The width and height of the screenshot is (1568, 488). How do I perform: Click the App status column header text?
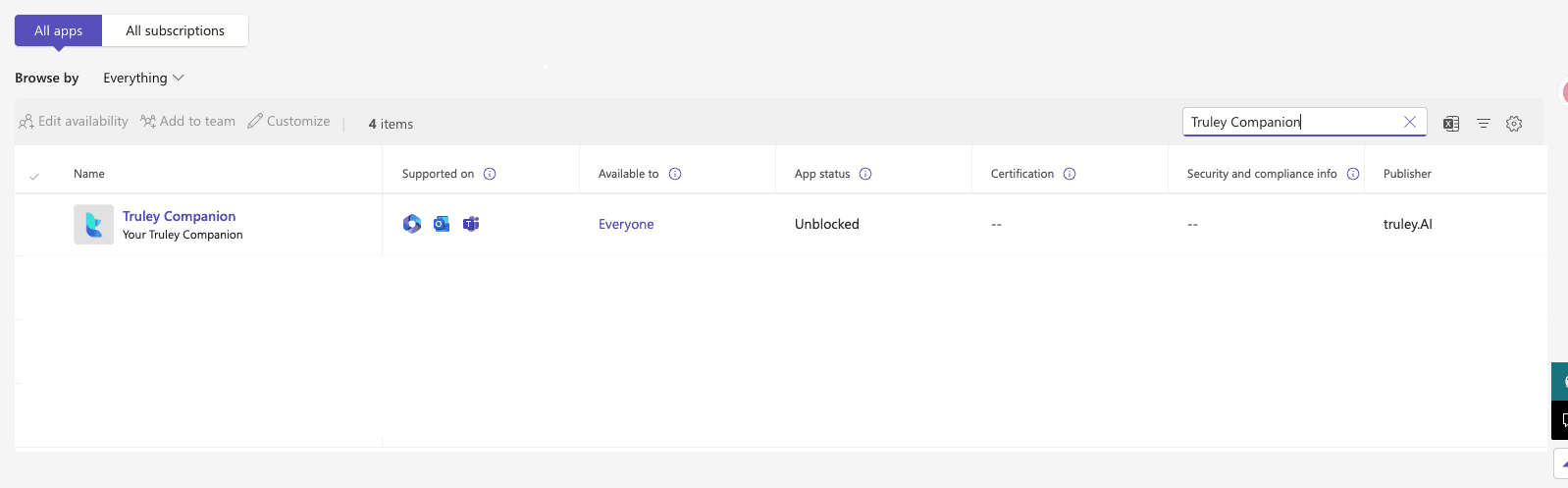(822, 174)
